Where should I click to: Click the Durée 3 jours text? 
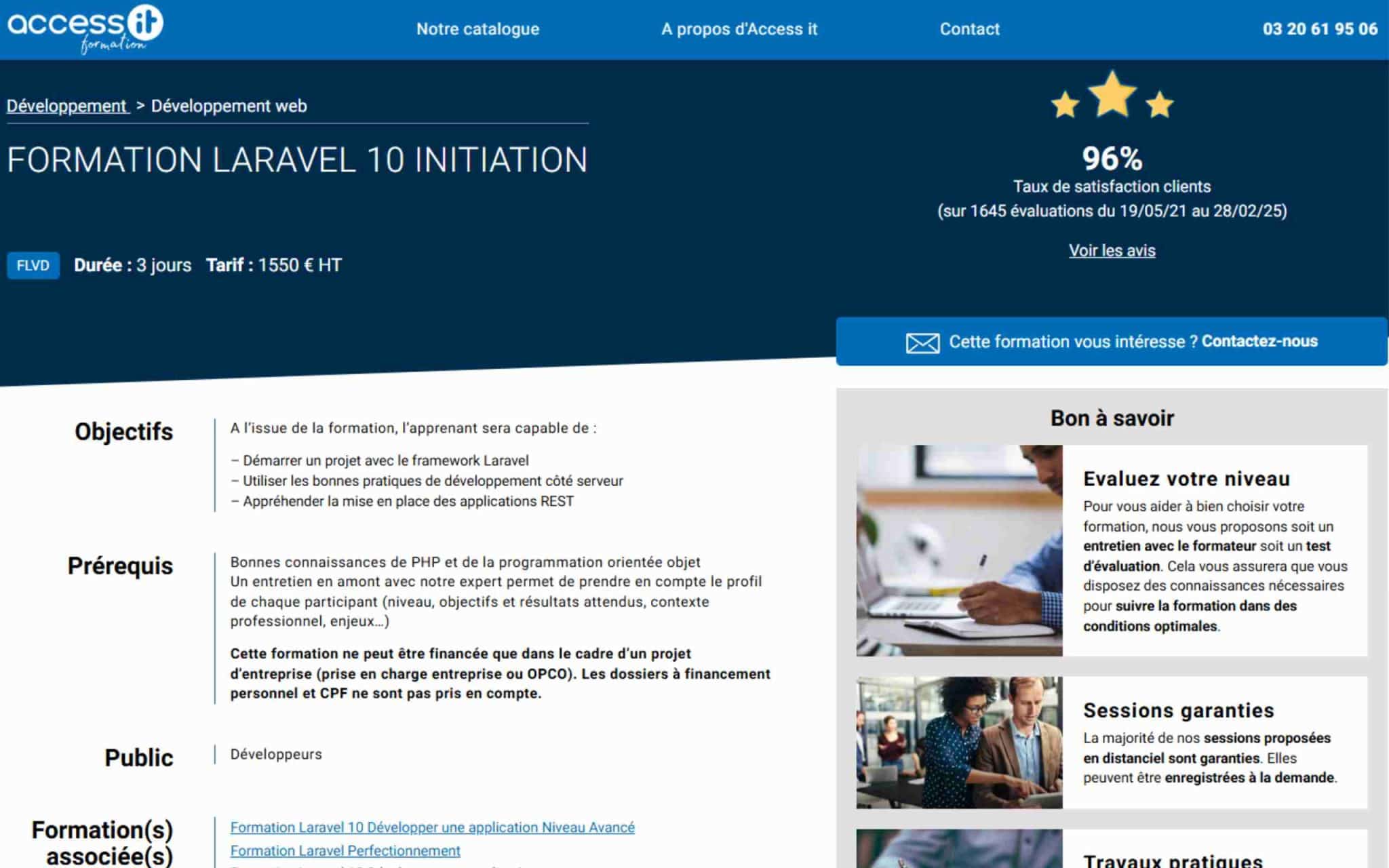point(132,265)
